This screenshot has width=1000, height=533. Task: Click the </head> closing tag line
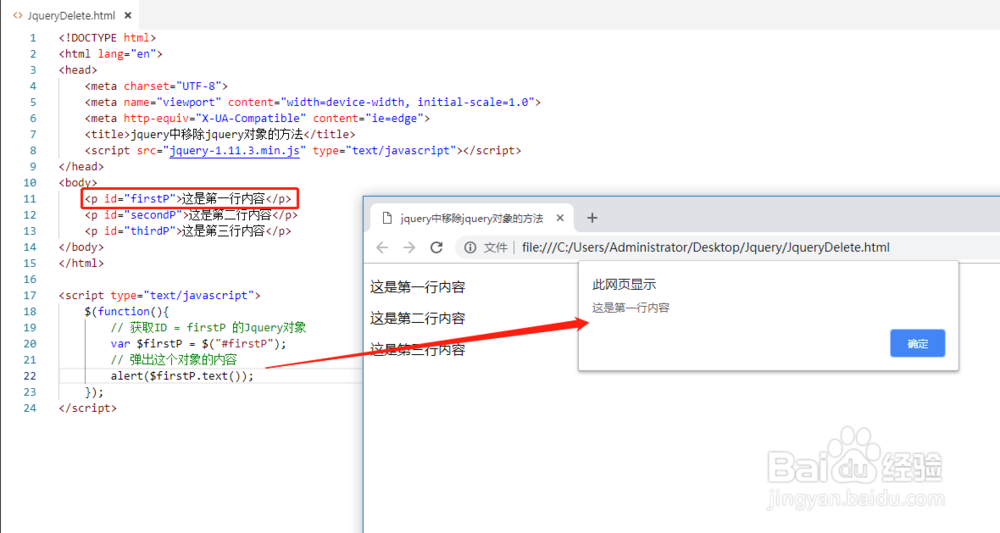(81, 166)
